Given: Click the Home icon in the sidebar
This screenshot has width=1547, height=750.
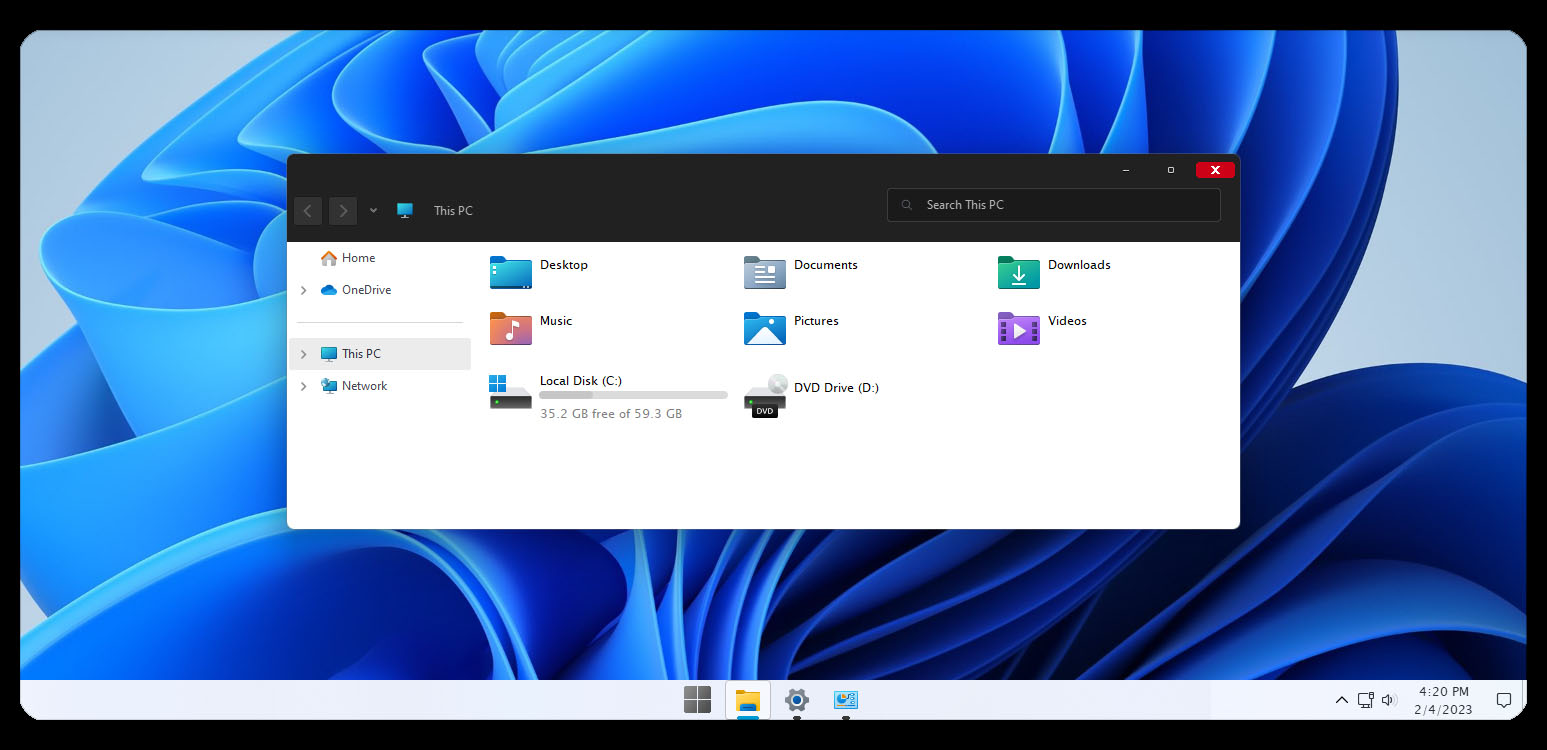Looking at the screenshot, I should pos(329,258).
